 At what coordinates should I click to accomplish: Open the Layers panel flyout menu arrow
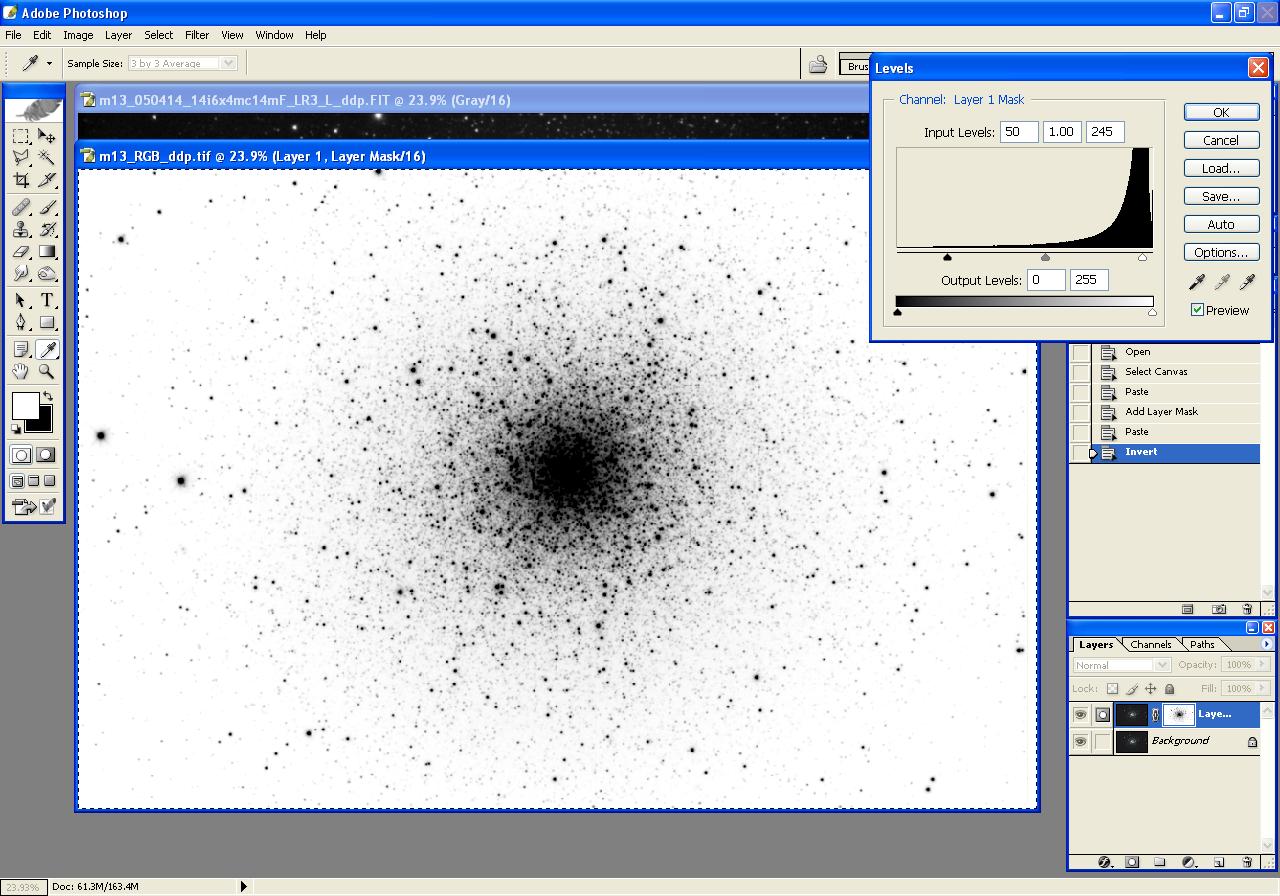point(1267,644)
